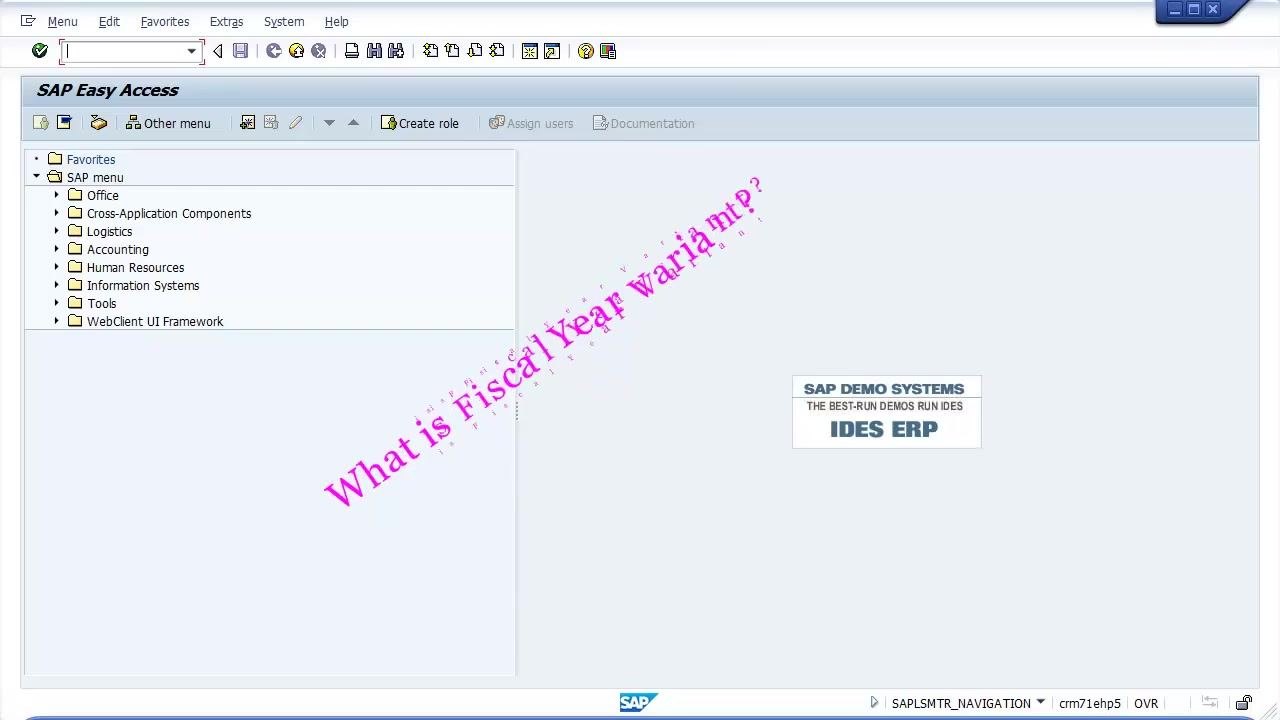Screen dimensions: 1280x720
Task: Click the yellow Exit icon
Action: coord(296,51)
